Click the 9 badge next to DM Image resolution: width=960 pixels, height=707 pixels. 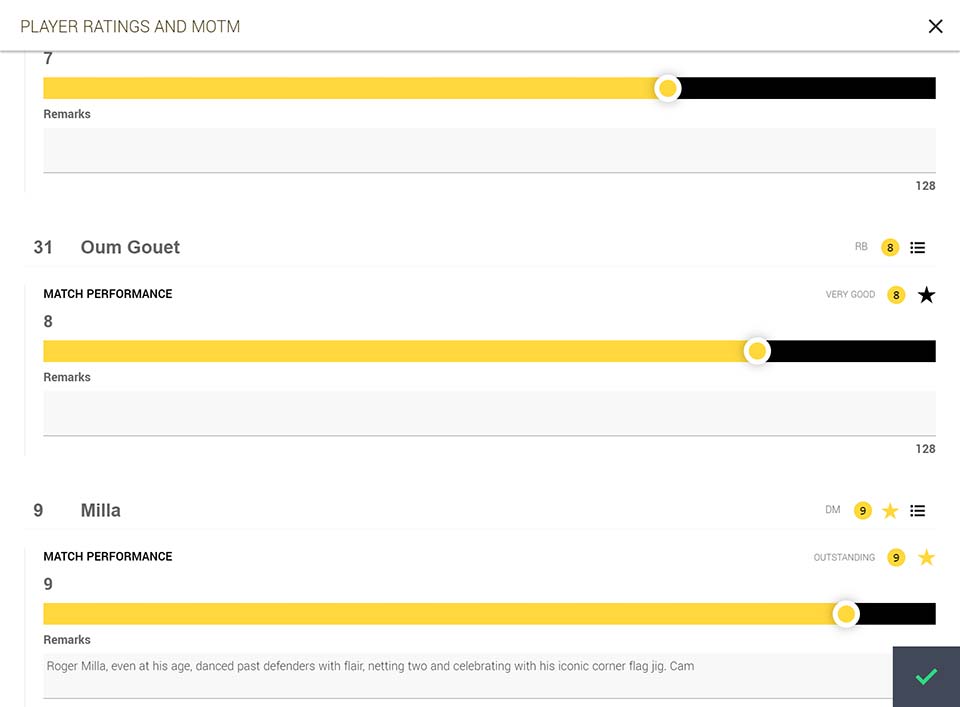click(x=863, y=511)
